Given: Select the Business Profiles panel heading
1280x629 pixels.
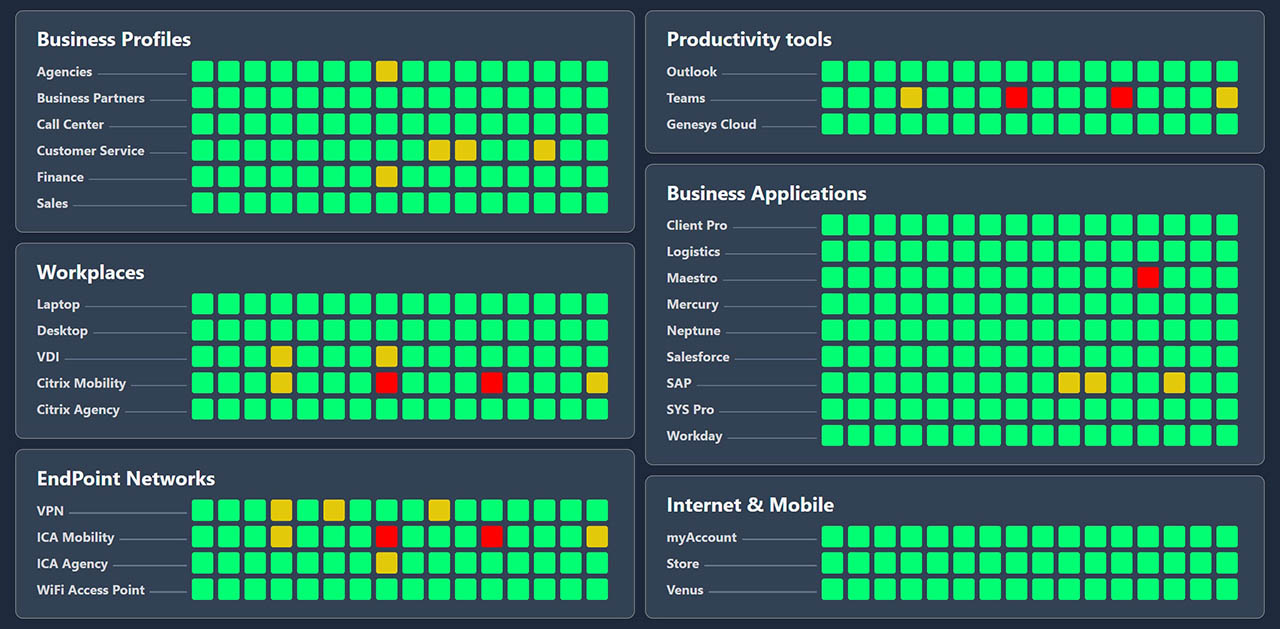Looking at the screenshot, I should [x=114, y=40].
